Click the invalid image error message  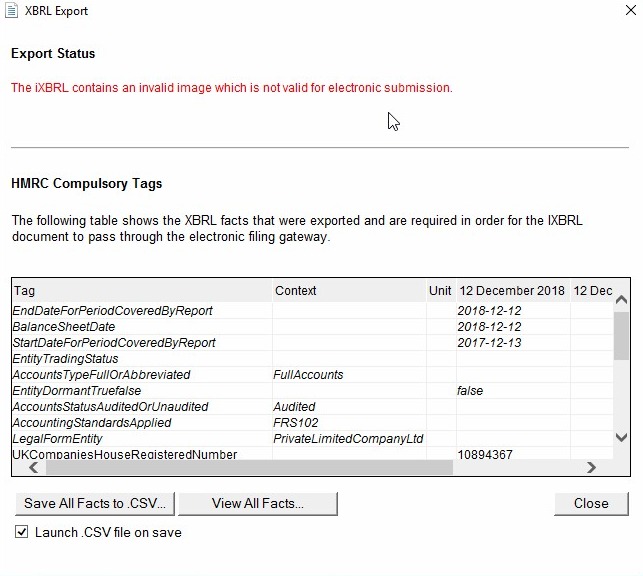pyautogui.click(x=232, y=88)
